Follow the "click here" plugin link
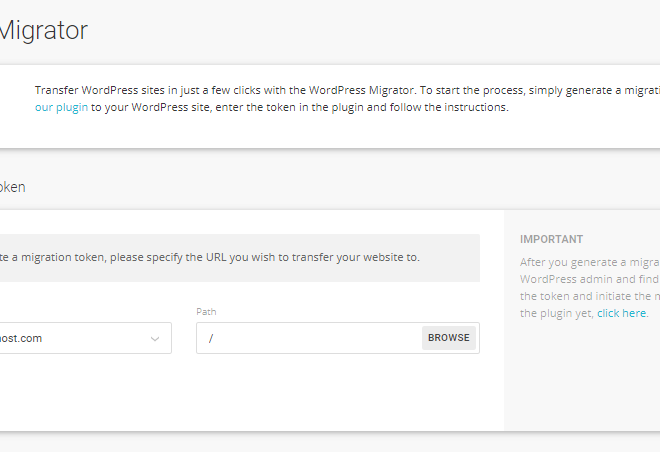Viewport: 660px width, 452px height. (621, 313)
